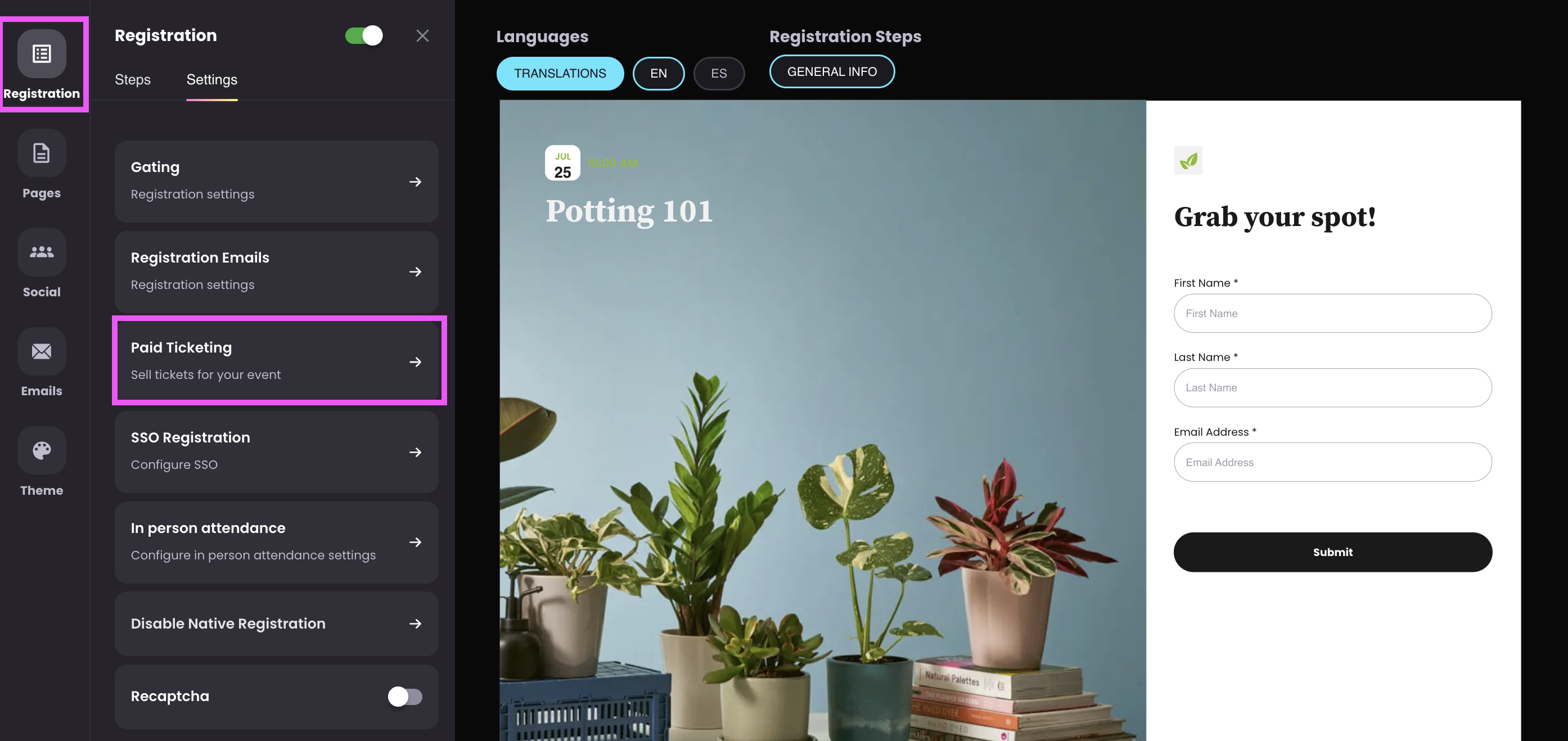Open the Registration sidebar icon
Viewport: 1568px width, 741px height.
(42, 53)
